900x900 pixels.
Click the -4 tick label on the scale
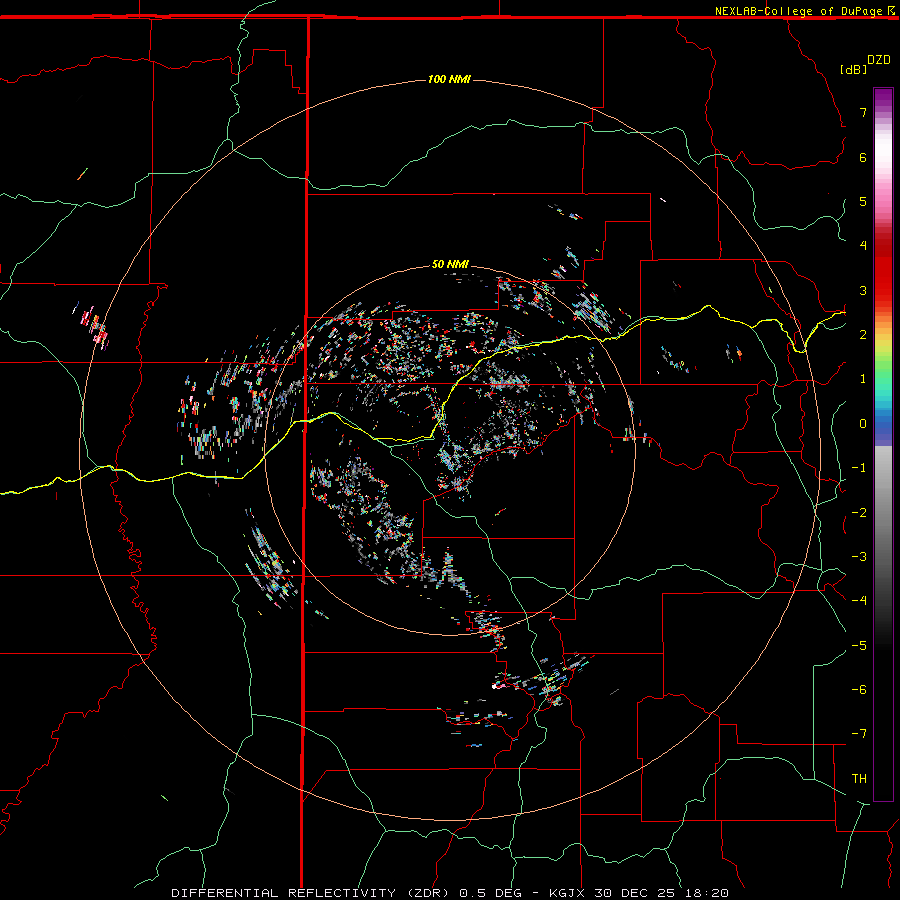[x=859, y=600]
